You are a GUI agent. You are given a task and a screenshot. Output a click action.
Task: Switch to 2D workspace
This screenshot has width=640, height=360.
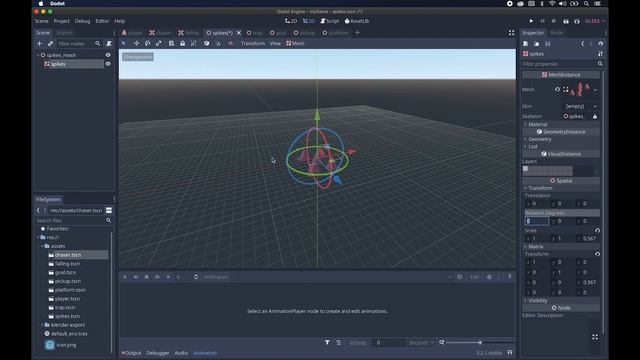click(291, 21)
